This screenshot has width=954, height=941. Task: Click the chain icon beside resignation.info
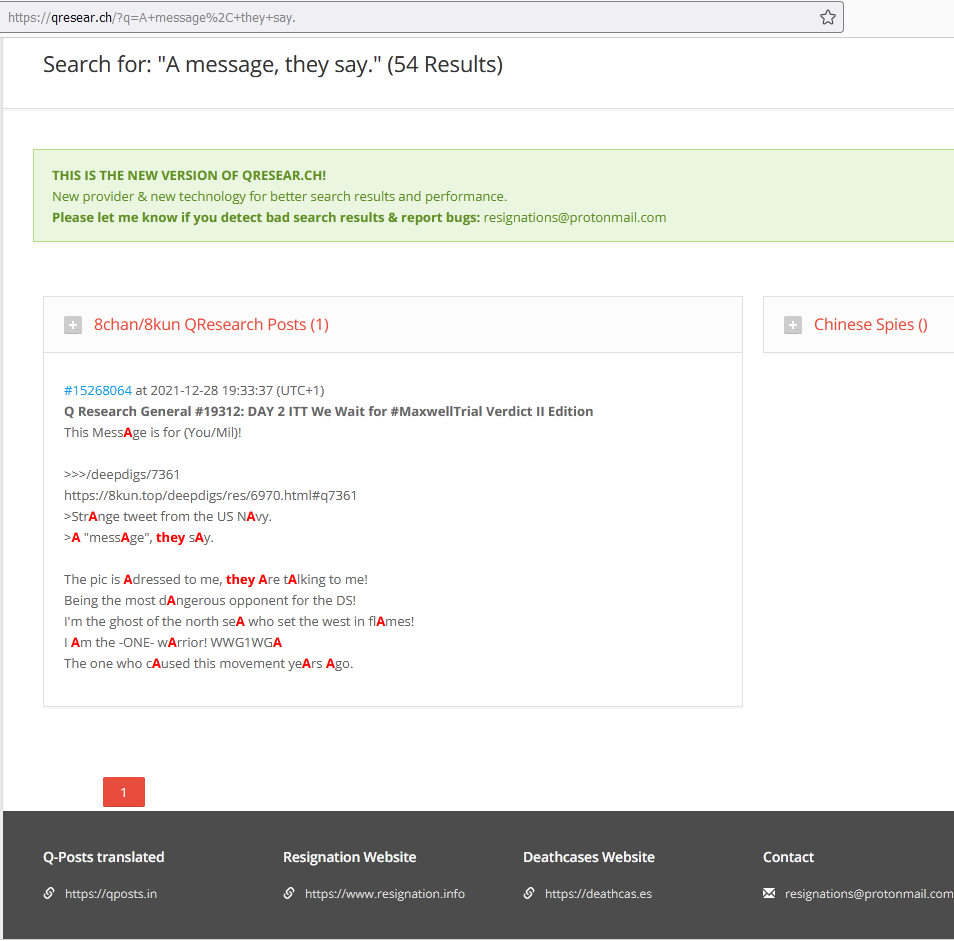289,893
